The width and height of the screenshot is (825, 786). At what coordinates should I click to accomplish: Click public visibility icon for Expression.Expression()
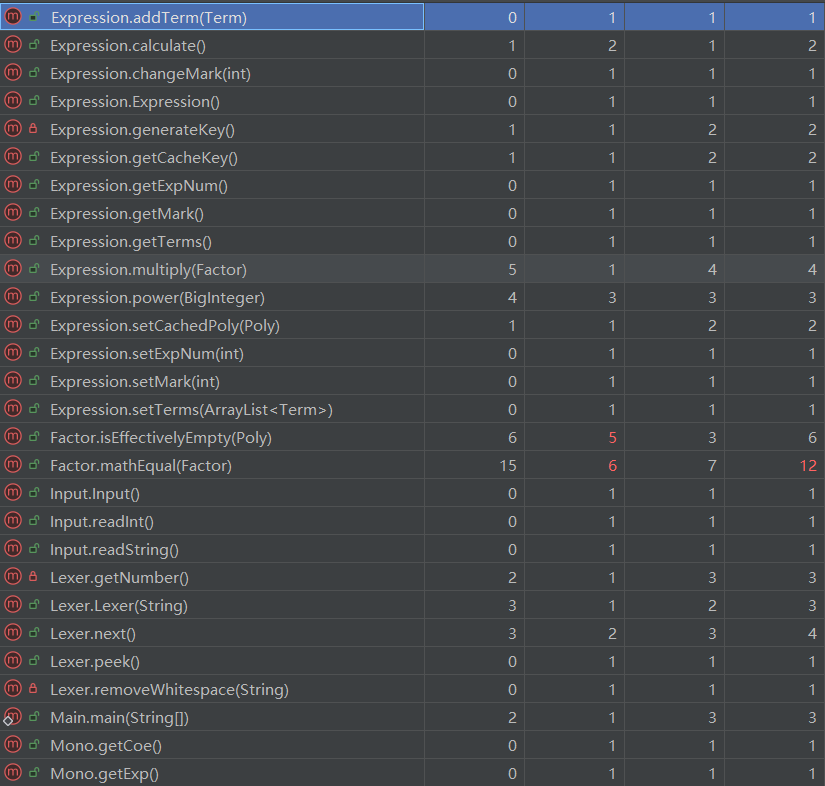point(34,100)
